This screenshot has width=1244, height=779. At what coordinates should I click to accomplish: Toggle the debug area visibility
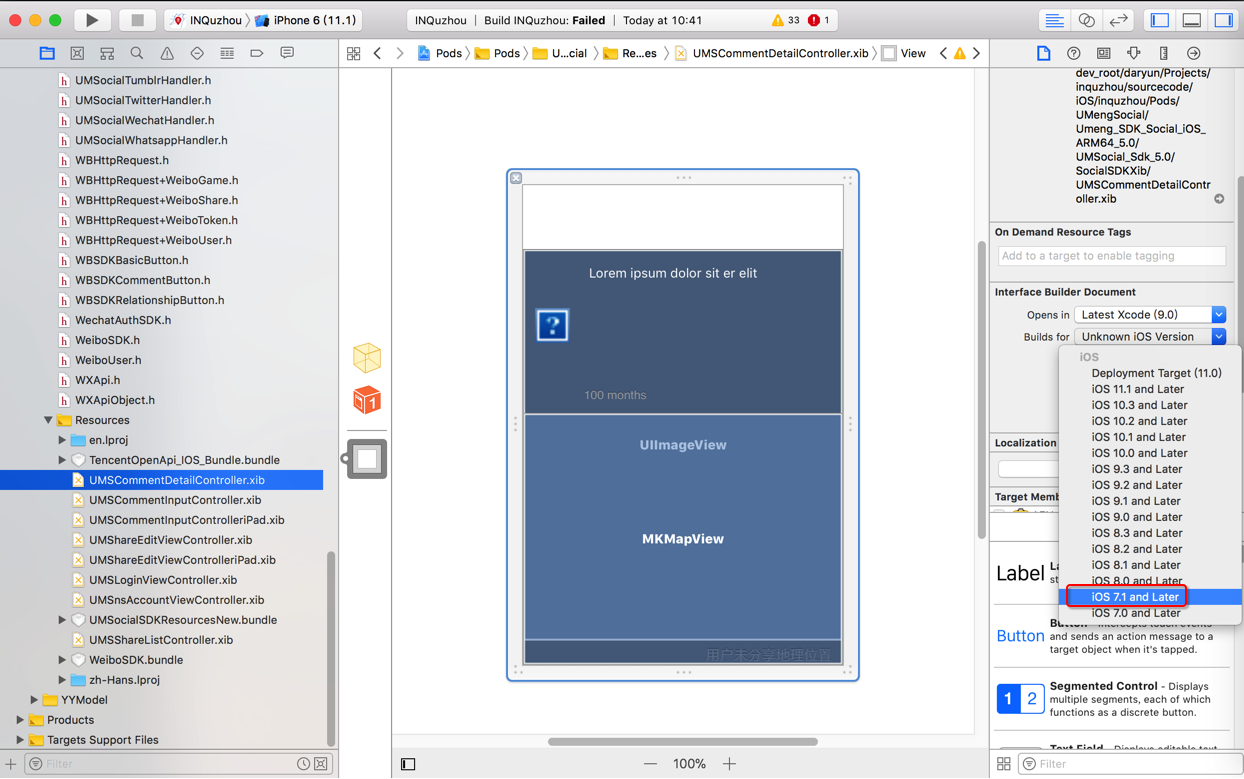[x=1192, y=20]
